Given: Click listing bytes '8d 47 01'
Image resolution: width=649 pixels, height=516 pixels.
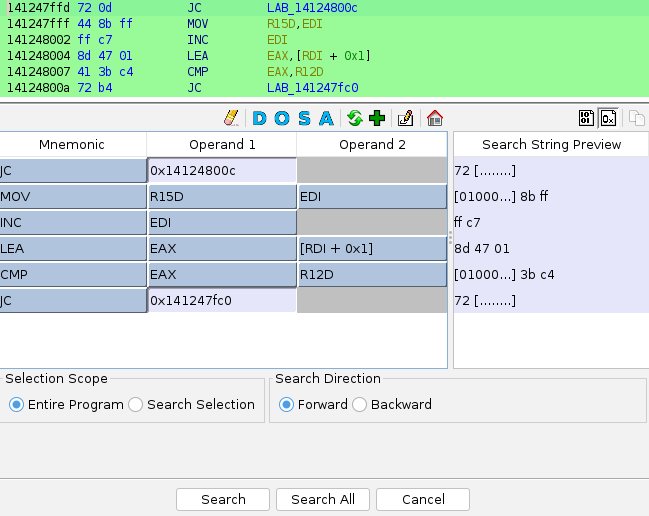Looking at the screenshot, I should pyautogui.click(x=105, y=56).
